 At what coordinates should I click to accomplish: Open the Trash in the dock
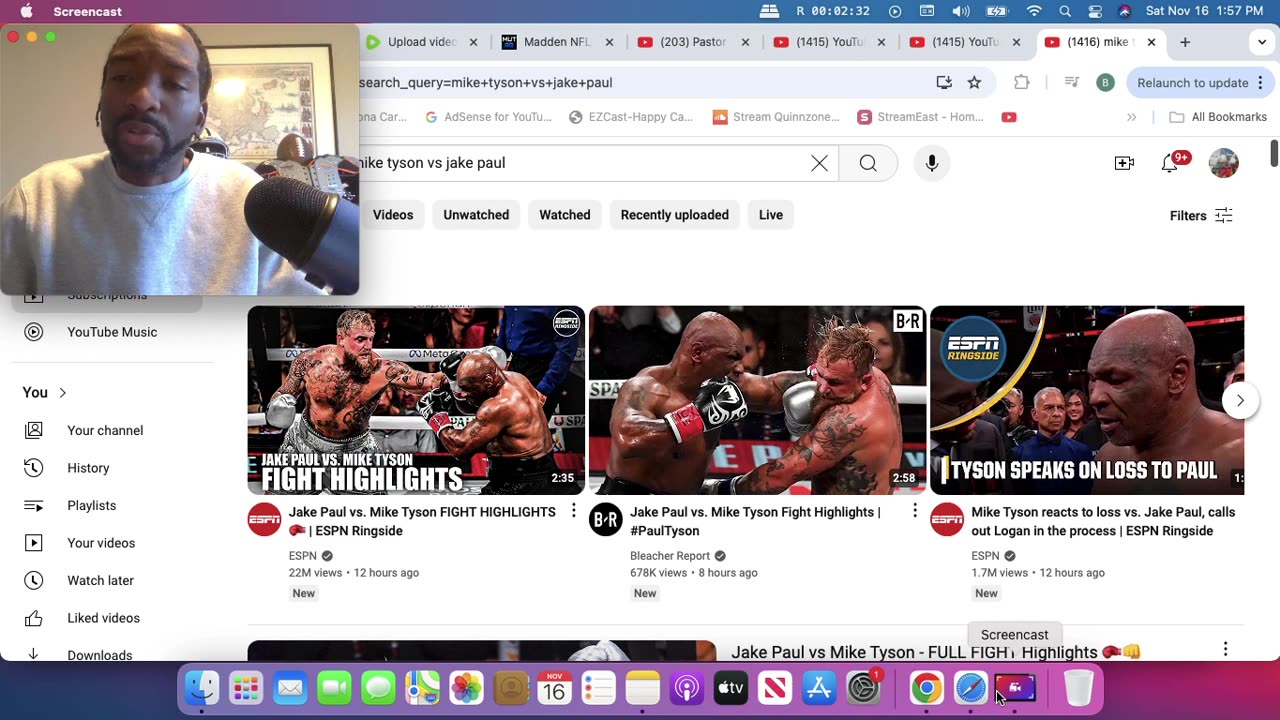[1078, 688]
